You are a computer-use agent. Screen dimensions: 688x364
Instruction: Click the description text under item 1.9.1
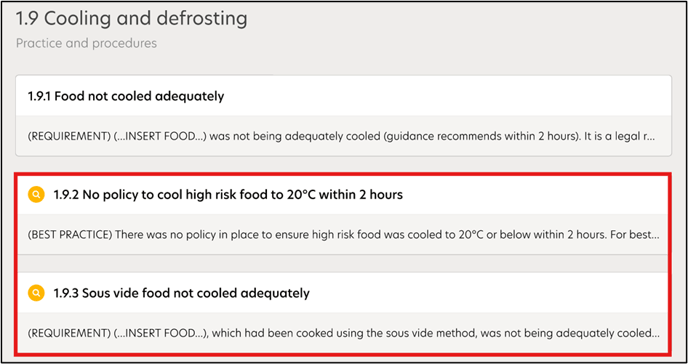342,136
